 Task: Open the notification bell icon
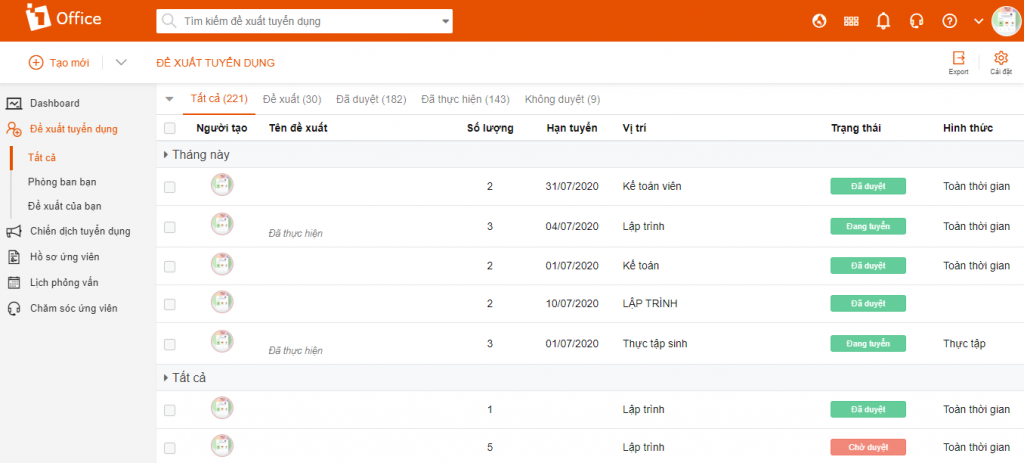pos(883,21)
